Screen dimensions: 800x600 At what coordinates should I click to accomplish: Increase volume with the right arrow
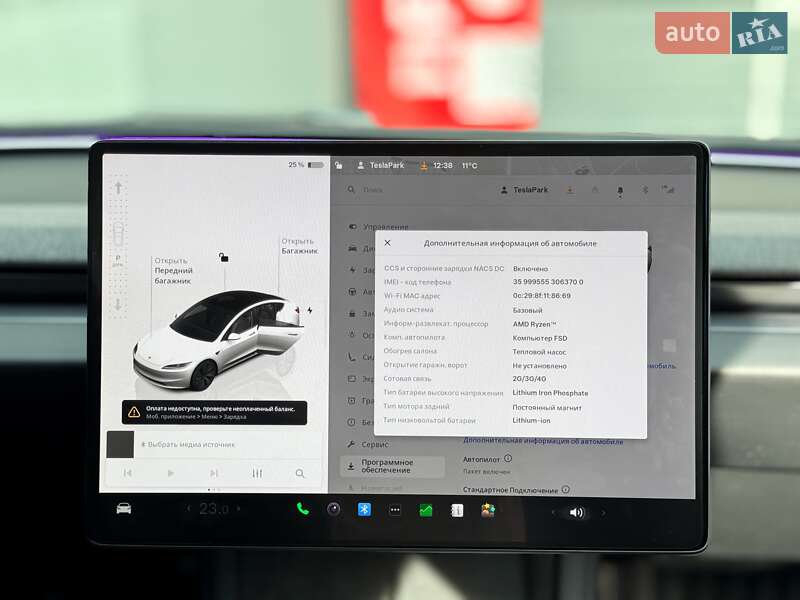603,512
